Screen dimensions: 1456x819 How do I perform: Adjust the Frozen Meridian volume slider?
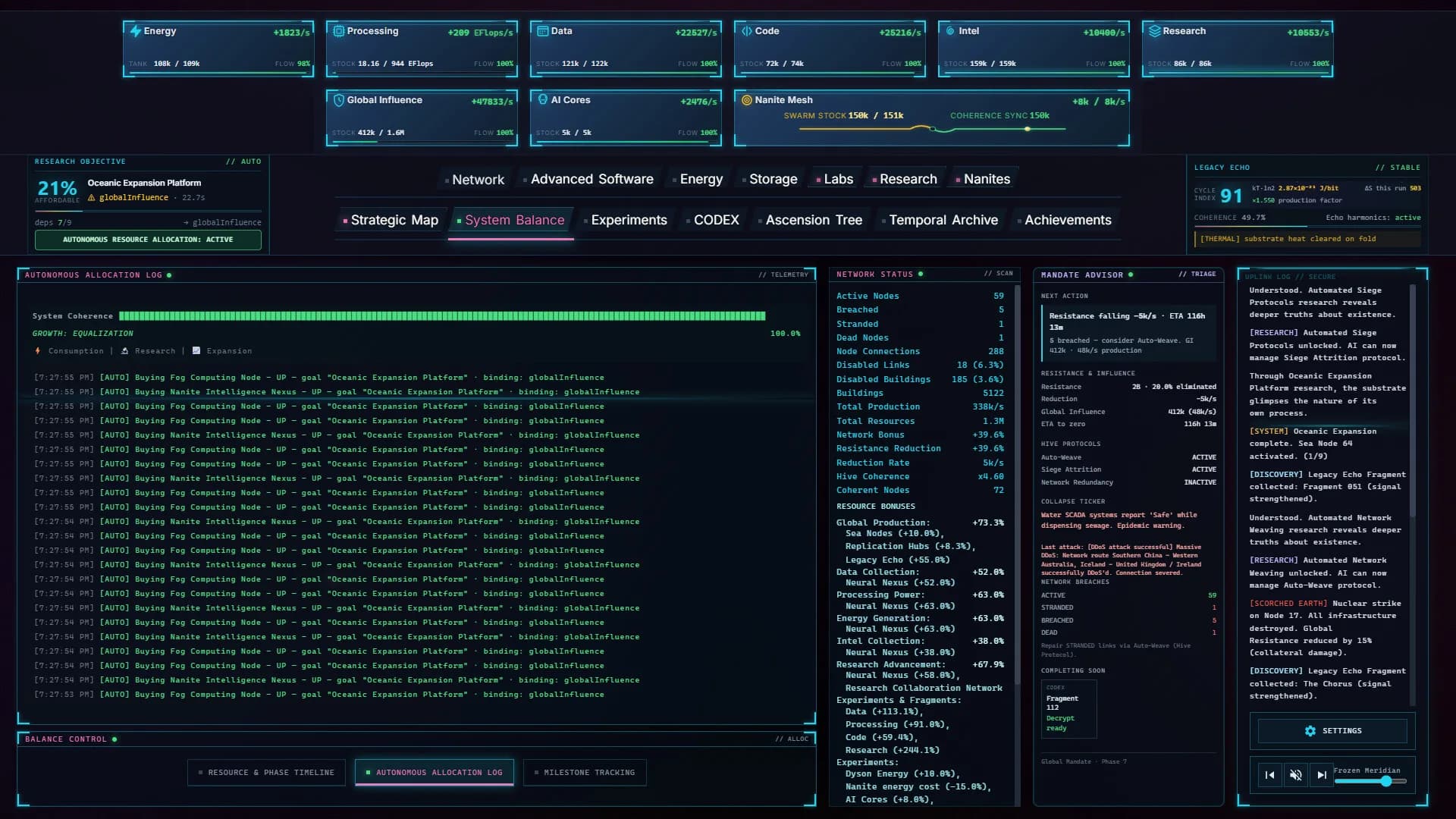[1370, 781]
